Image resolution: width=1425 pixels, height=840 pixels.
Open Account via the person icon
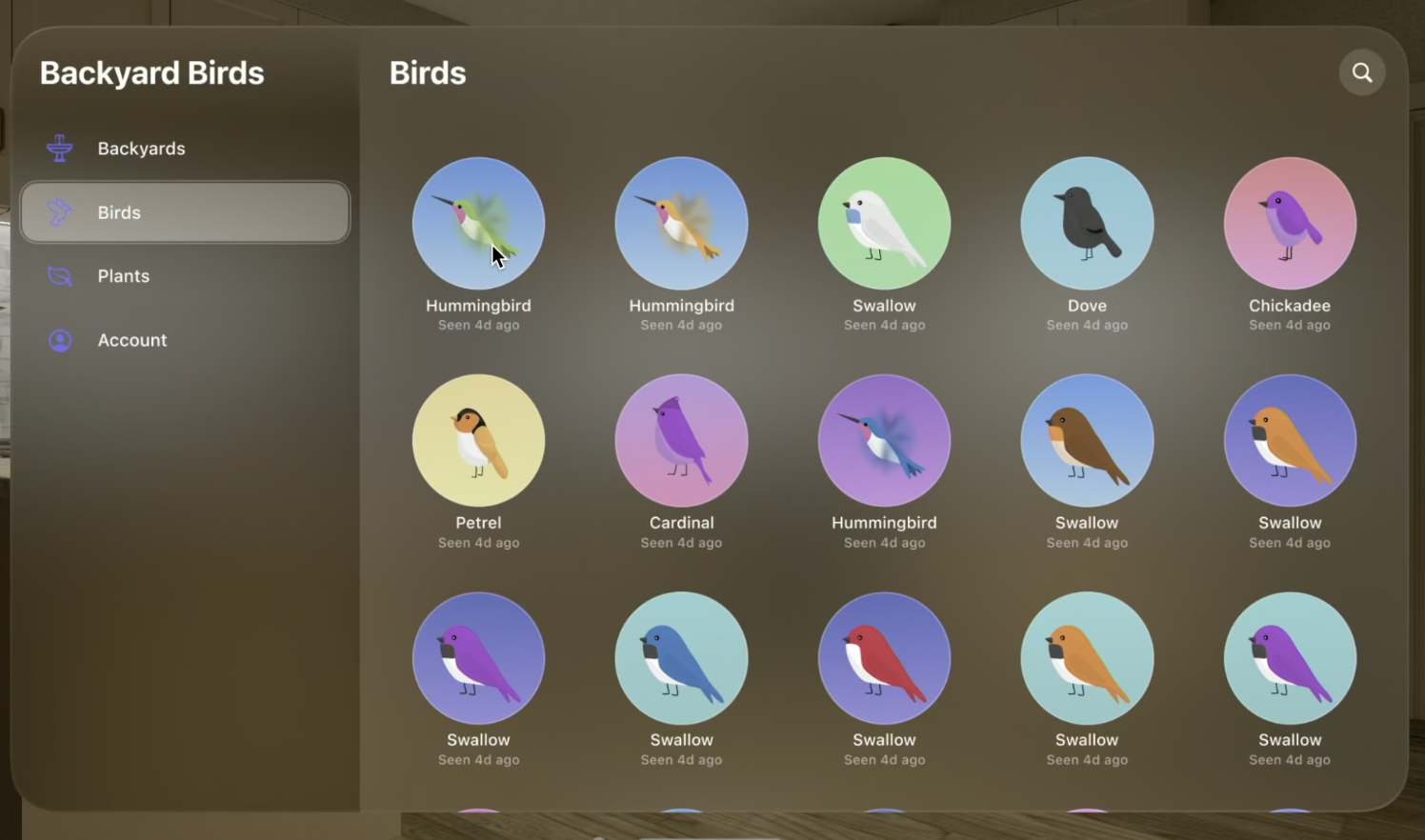tap(60, 340)
